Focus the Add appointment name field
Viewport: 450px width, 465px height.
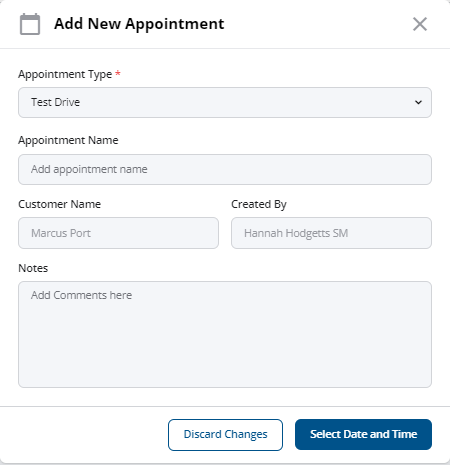tap(225, 169)
